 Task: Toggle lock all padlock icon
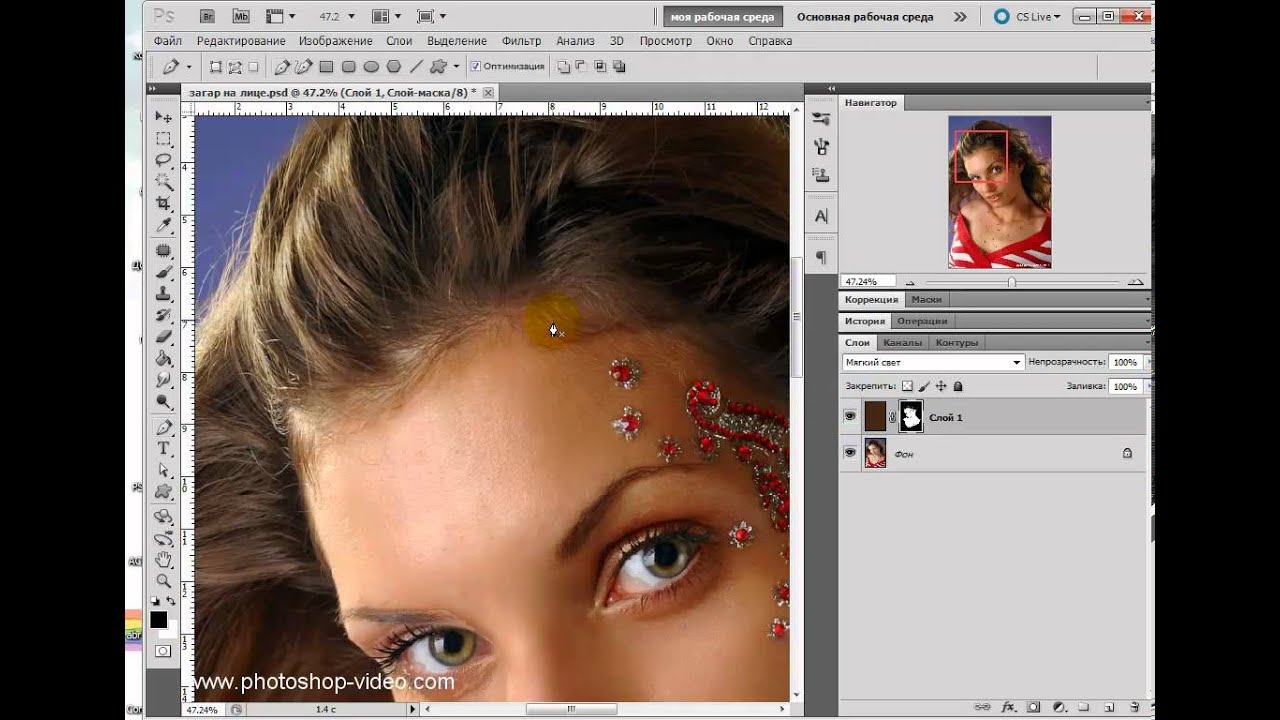[x=958, y=386]
